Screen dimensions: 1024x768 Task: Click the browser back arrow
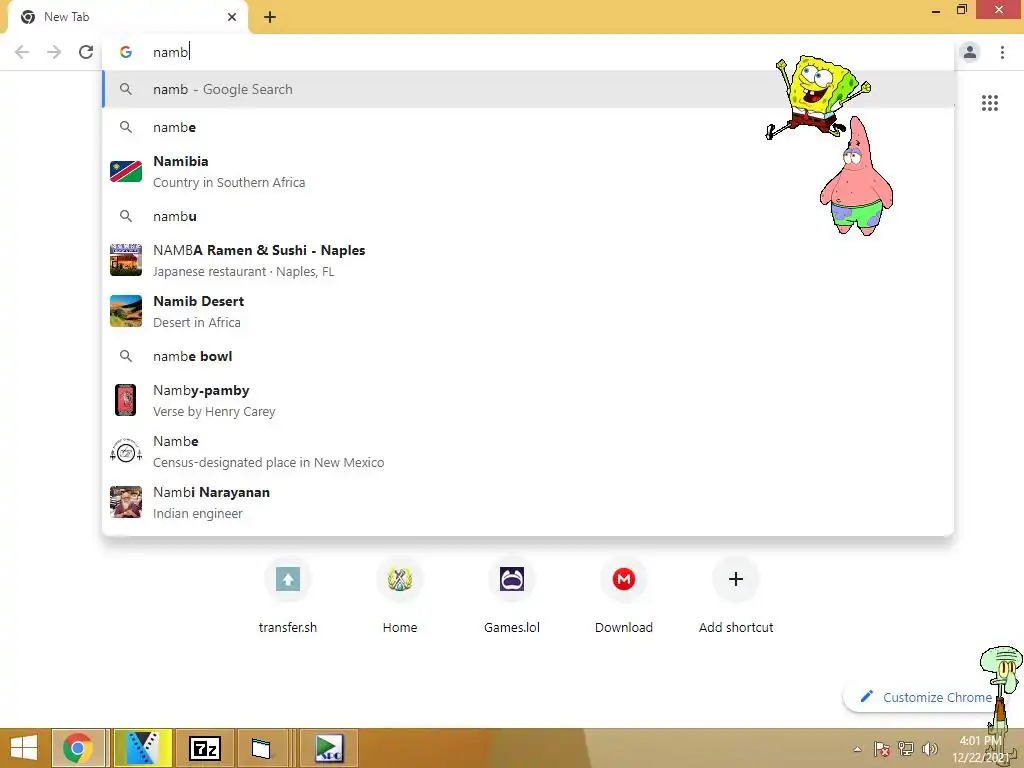pos(22,52)
